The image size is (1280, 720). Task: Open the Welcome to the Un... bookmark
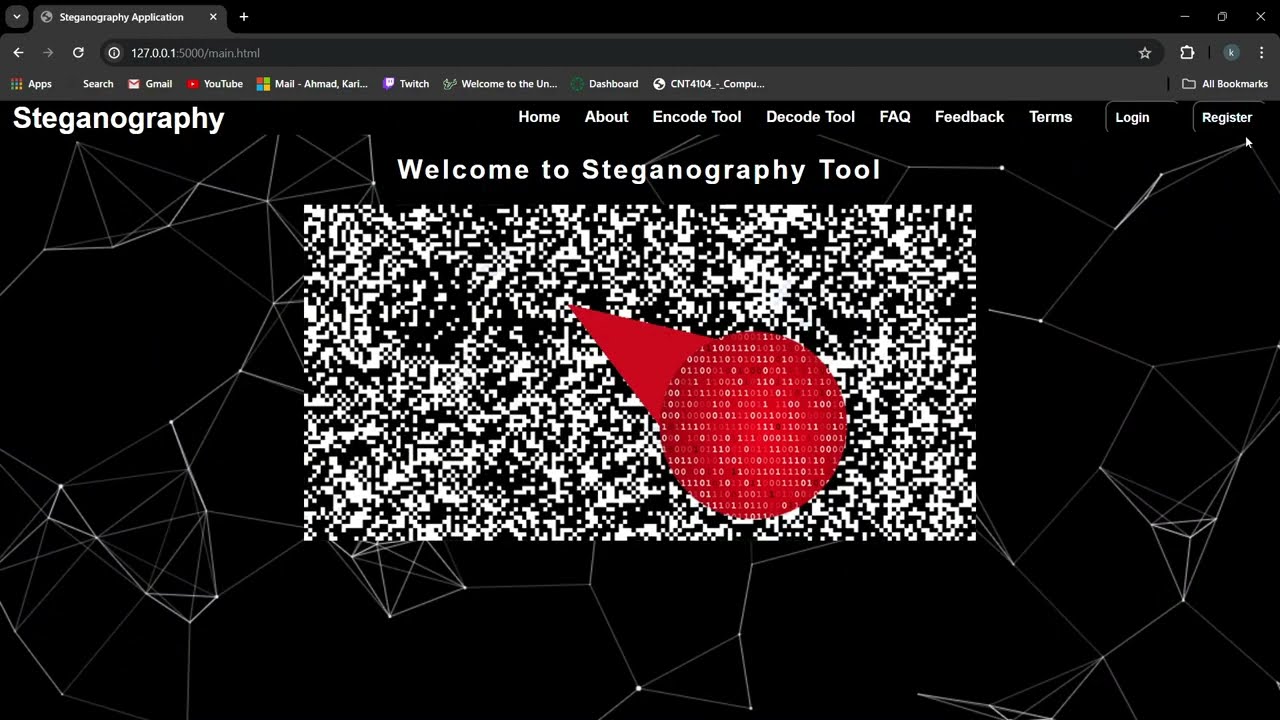click(x=500, y=84)
